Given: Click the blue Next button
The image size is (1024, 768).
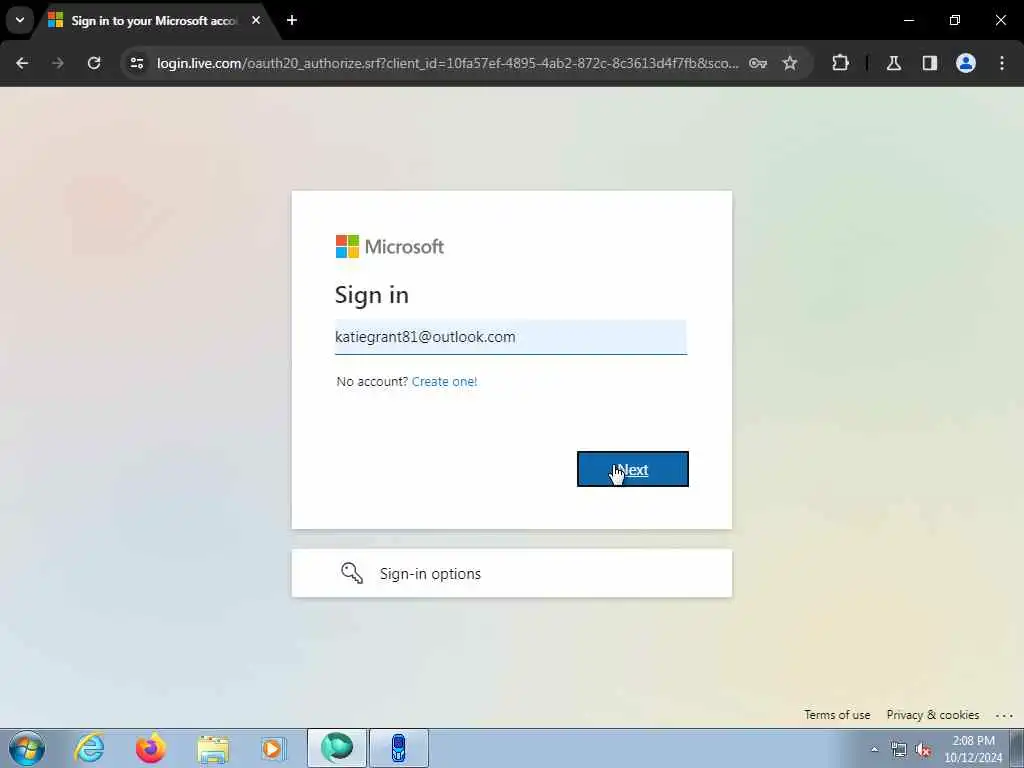Looking at the screenshot, I should 633,469.
